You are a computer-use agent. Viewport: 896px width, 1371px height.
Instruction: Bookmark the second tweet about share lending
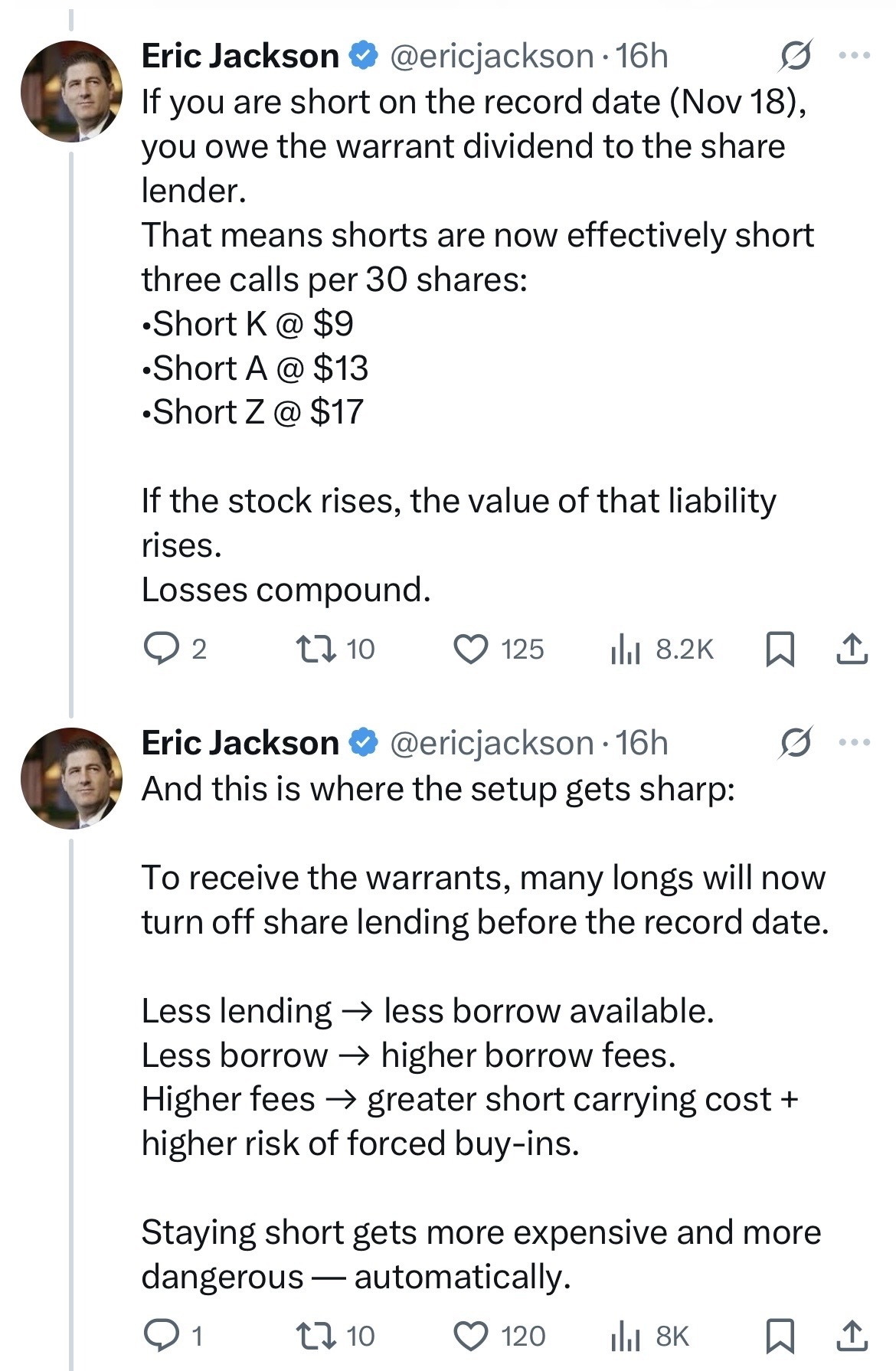[780, 1337]
